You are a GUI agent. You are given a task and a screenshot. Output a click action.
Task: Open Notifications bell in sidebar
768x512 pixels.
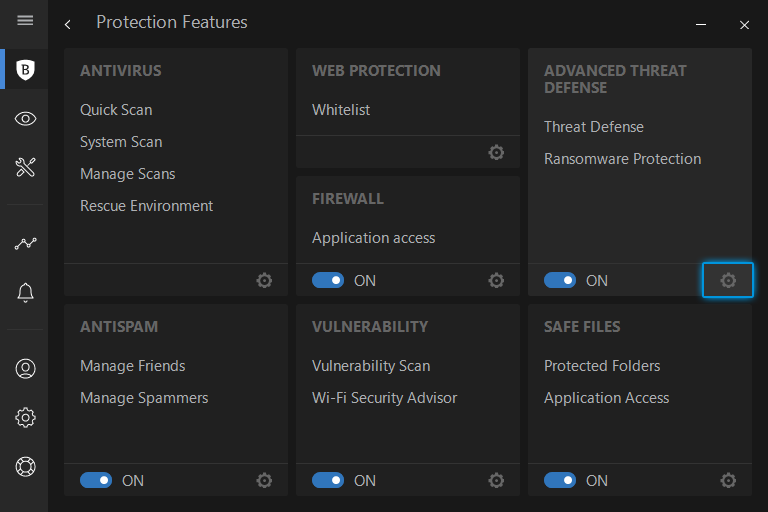pyautogui.click(x=25, y=293)
